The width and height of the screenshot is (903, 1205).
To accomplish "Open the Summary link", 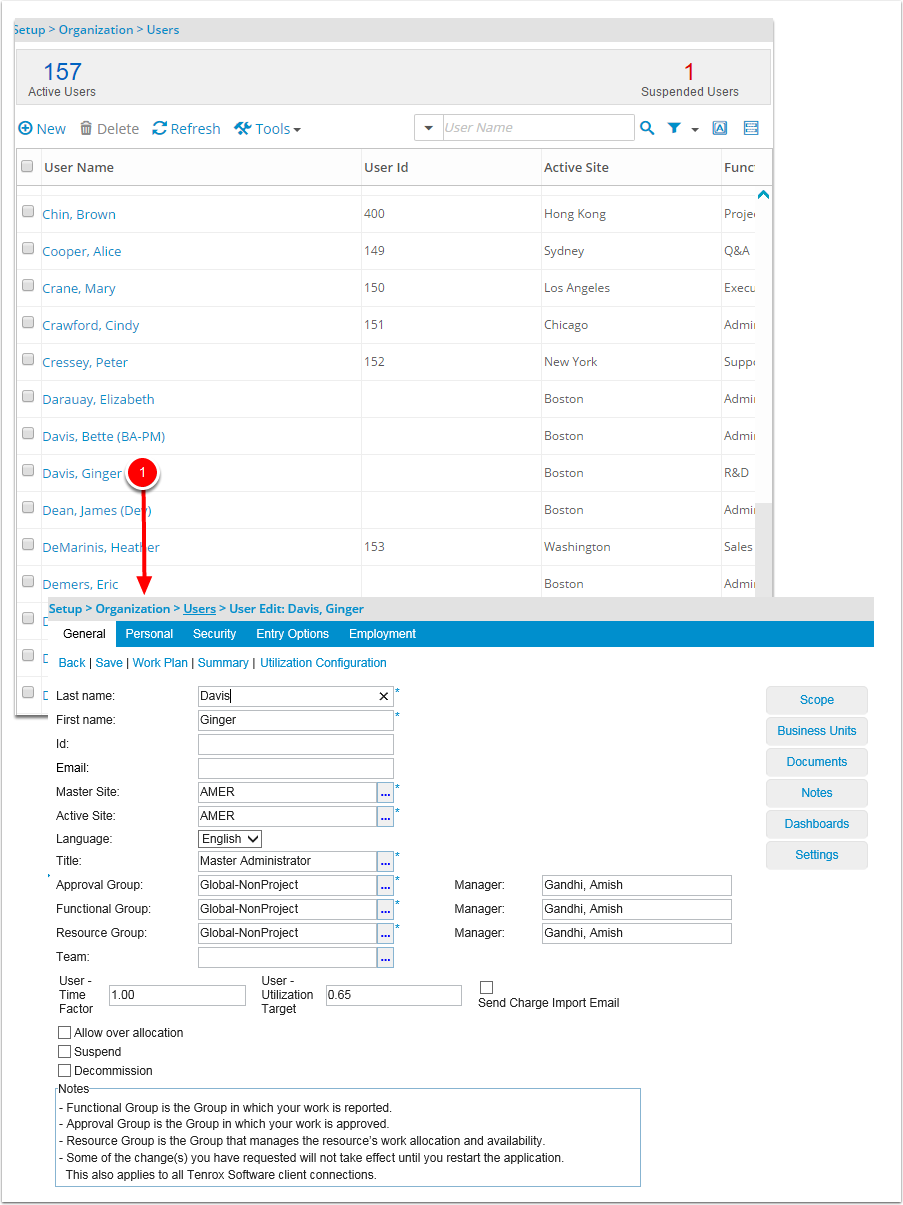I will (x=223, y=663).
